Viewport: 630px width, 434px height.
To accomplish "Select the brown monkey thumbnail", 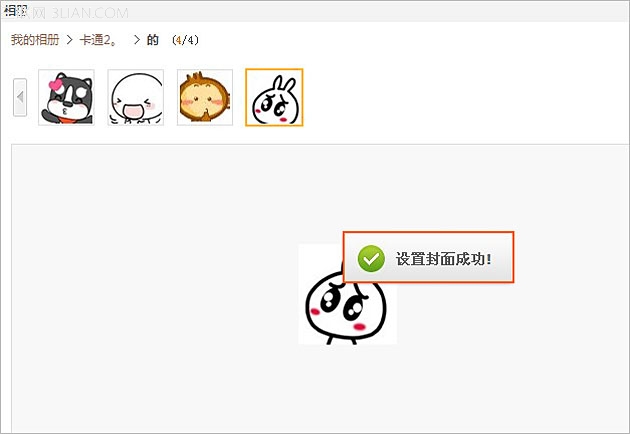I will point(205,97).
